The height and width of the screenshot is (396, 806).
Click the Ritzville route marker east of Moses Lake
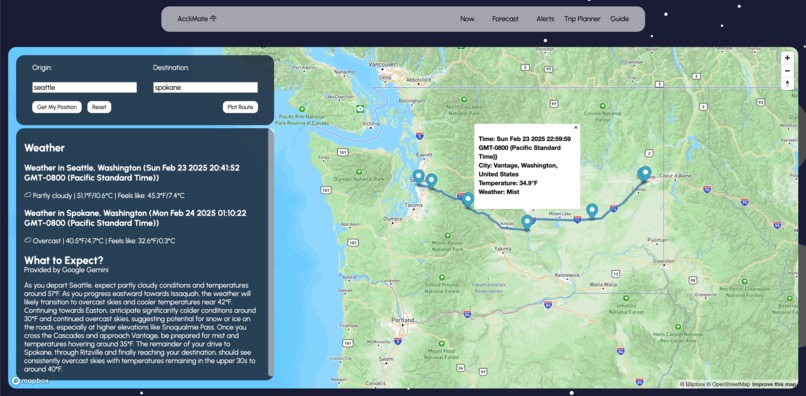point(592,211)
